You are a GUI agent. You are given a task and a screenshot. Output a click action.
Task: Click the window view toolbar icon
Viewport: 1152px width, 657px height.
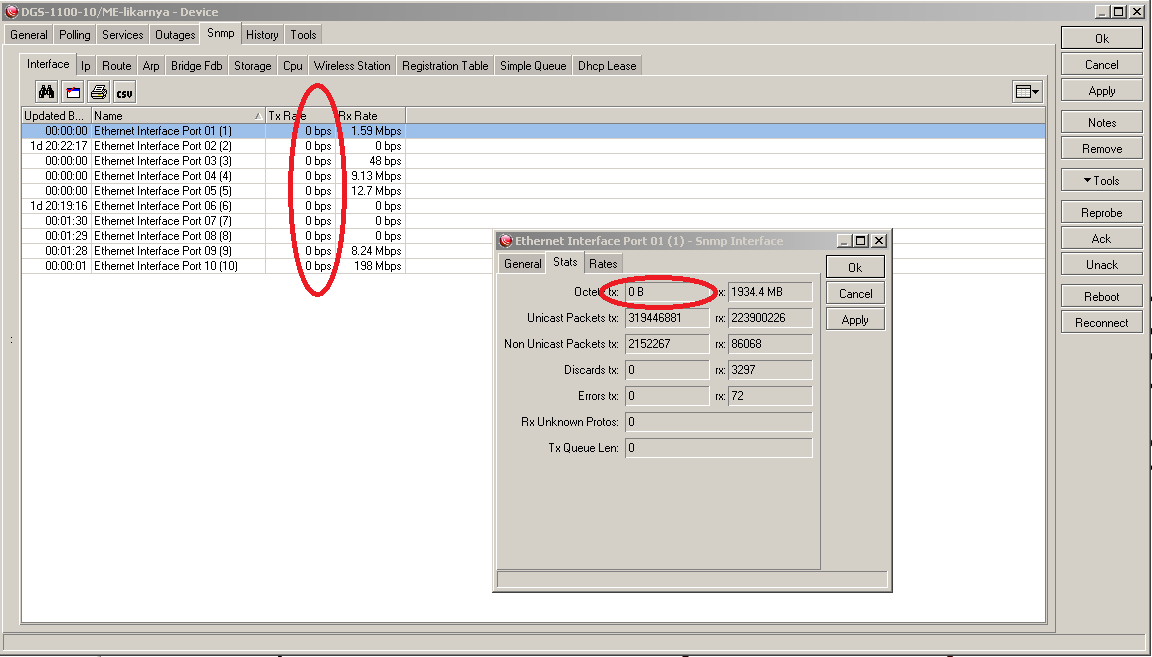[x=72, y=93]
